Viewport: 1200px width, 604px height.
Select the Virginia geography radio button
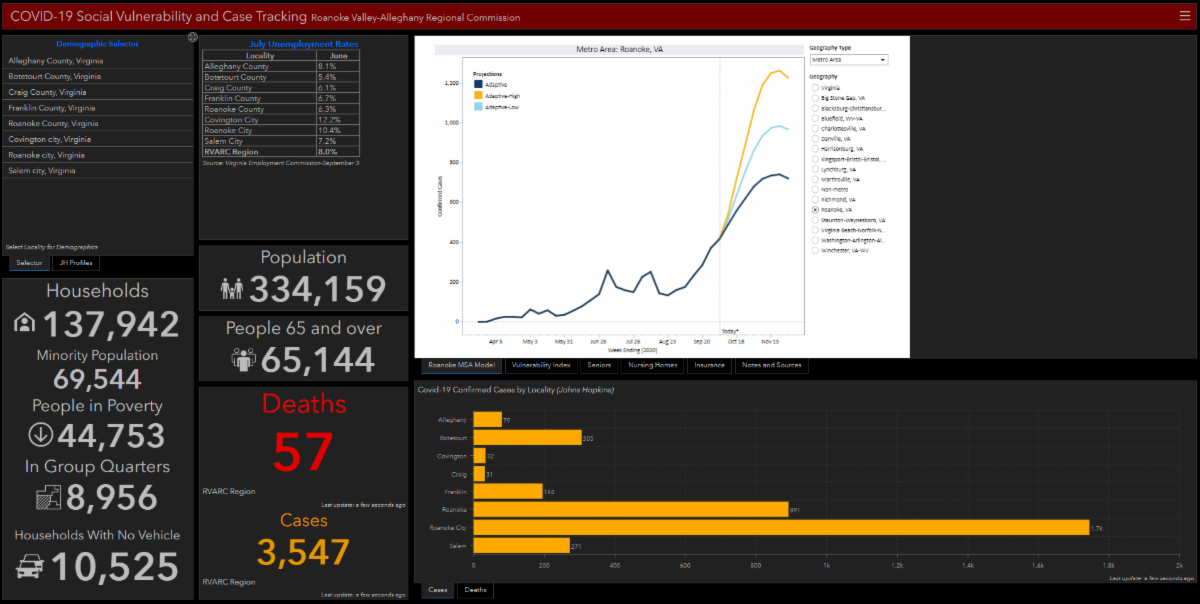(x=815, y=88)
